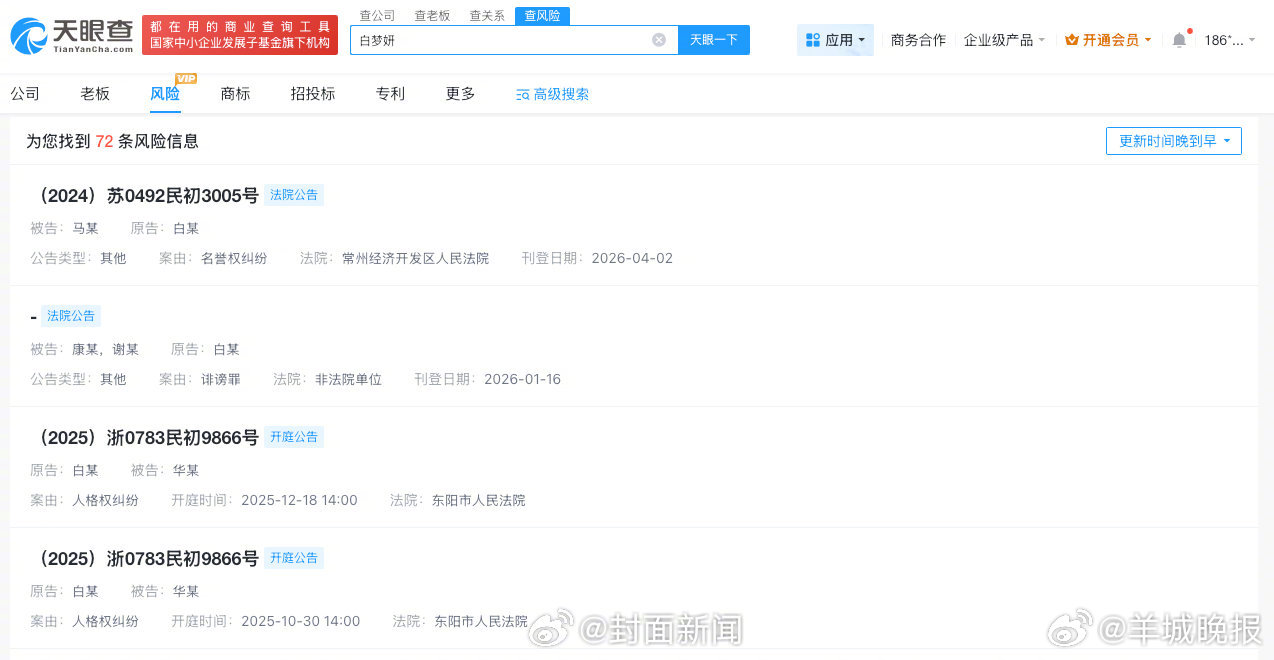The image size is (1274, 660).
Task: Click the result count 72
Action: pyautogui.click(x=104, y=141)
